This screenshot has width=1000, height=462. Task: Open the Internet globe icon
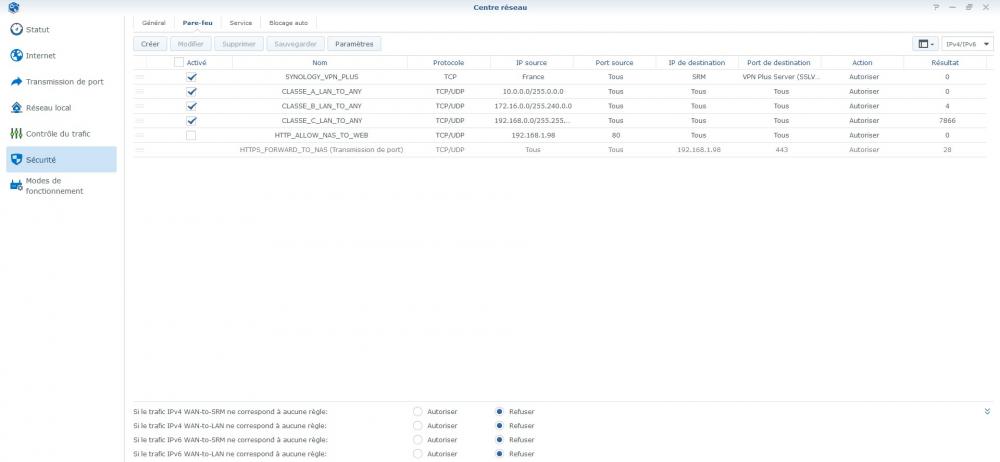(x=17, y=56)
